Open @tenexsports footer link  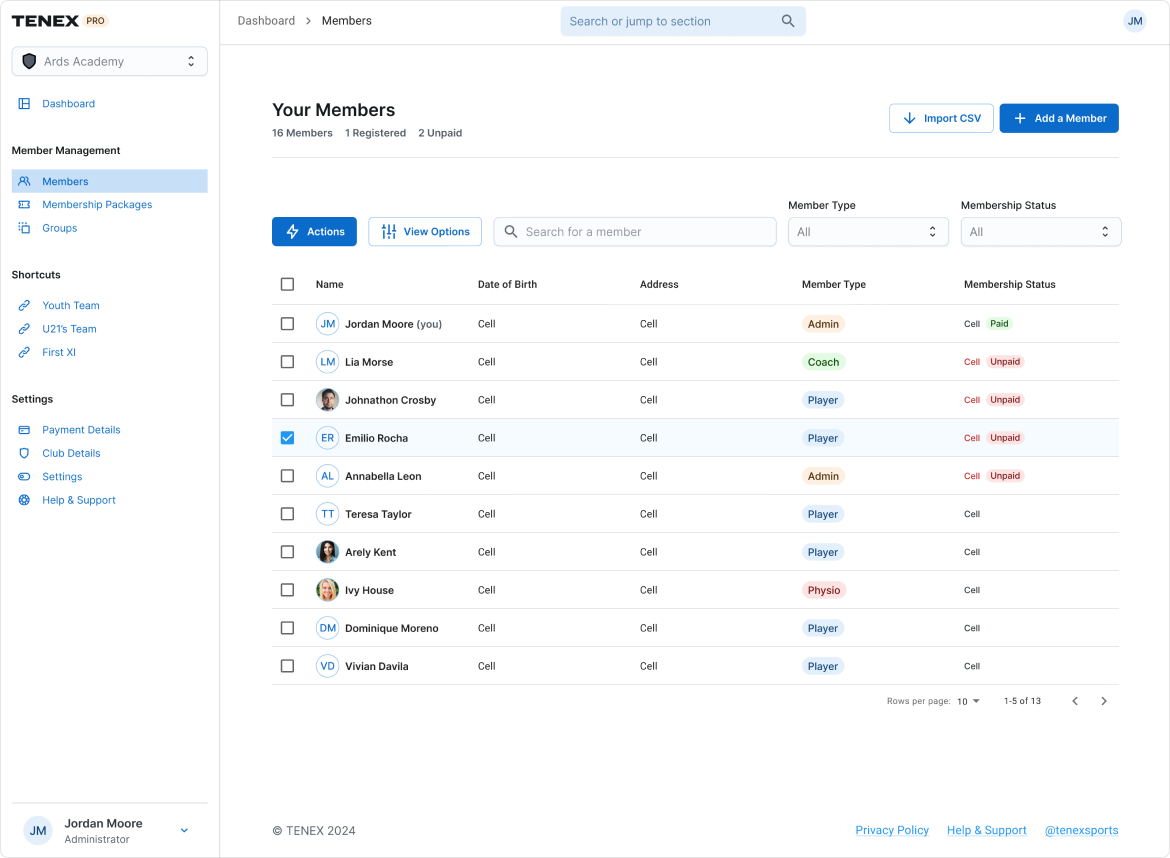click(x=1081, y=830)
